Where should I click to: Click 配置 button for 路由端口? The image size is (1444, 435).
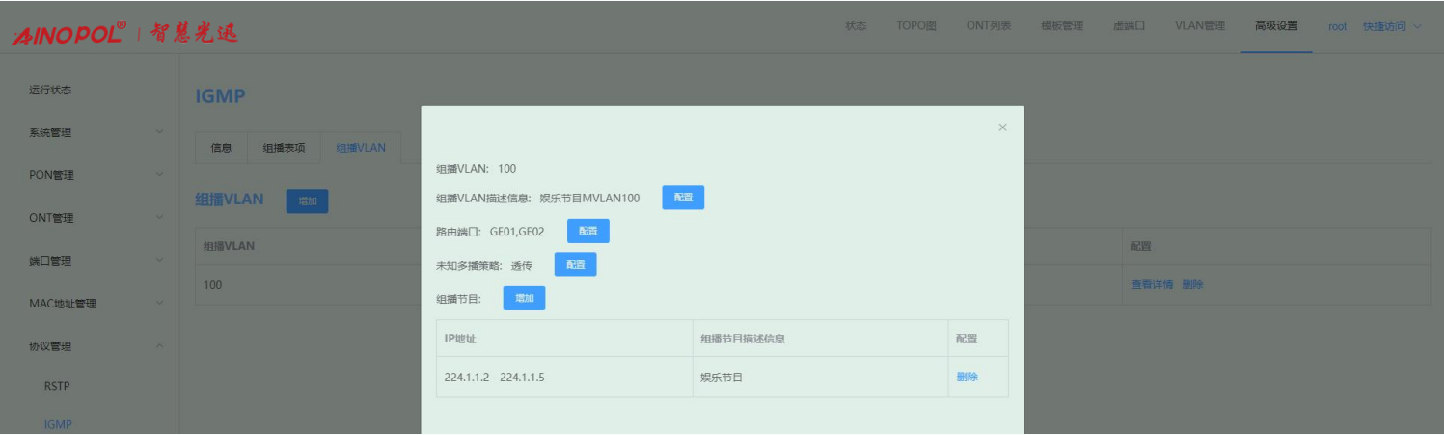click(588, 231)
